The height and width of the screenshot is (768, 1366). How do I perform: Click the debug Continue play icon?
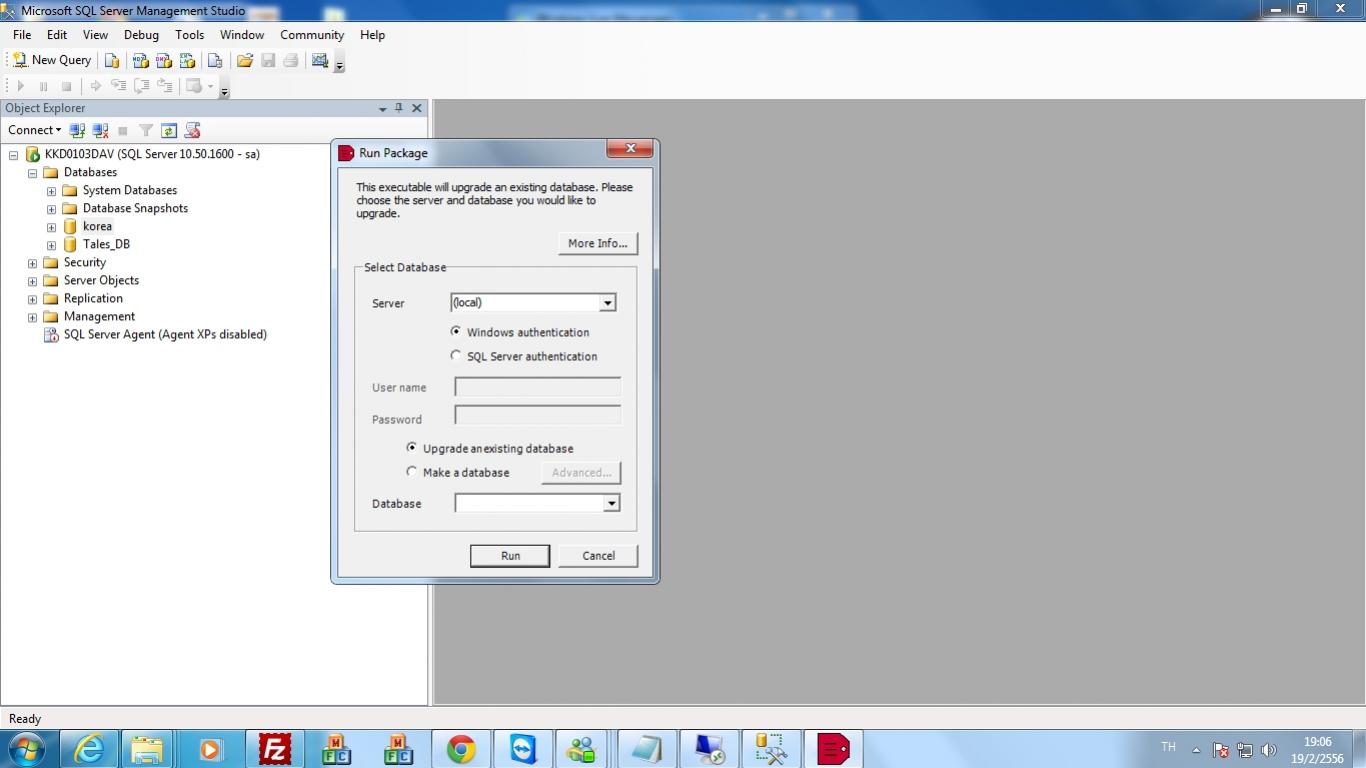coord(20,86)
